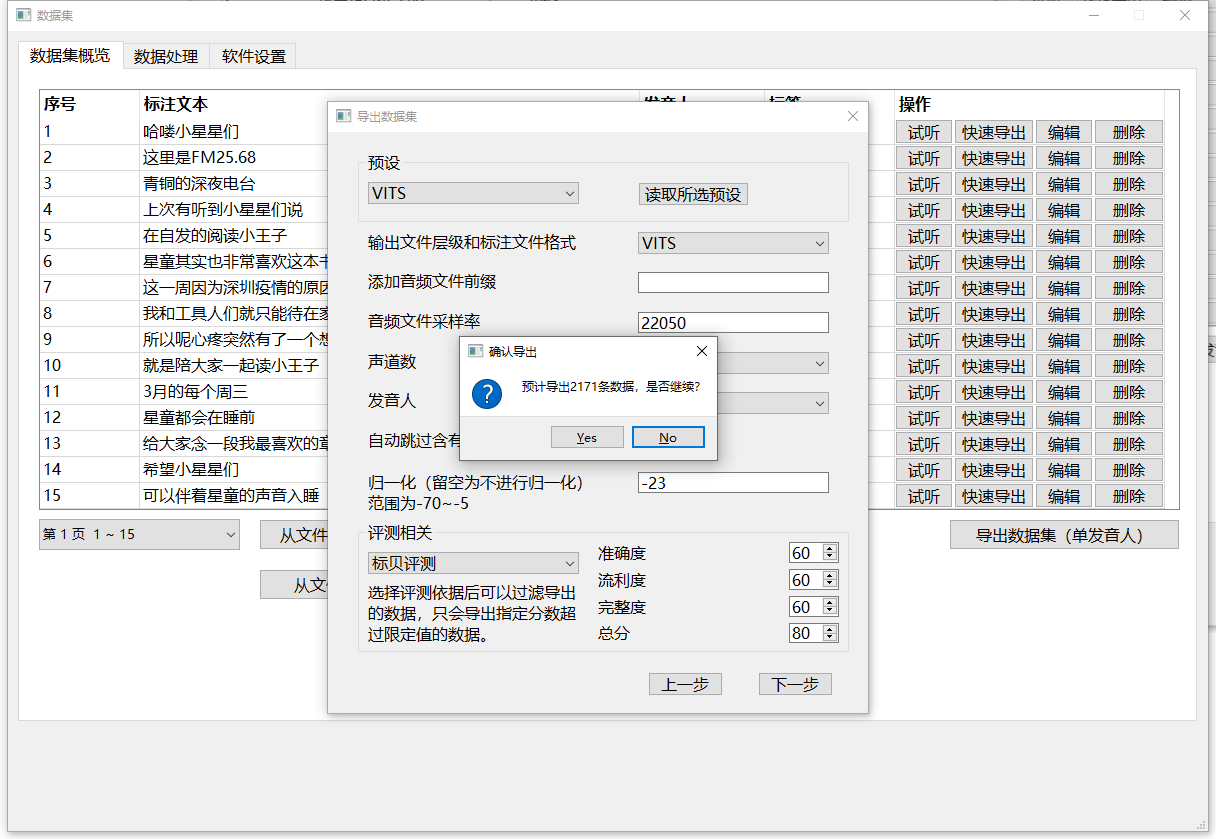Click the 上一步 button
1216x839 pixels.
point(685,684)
